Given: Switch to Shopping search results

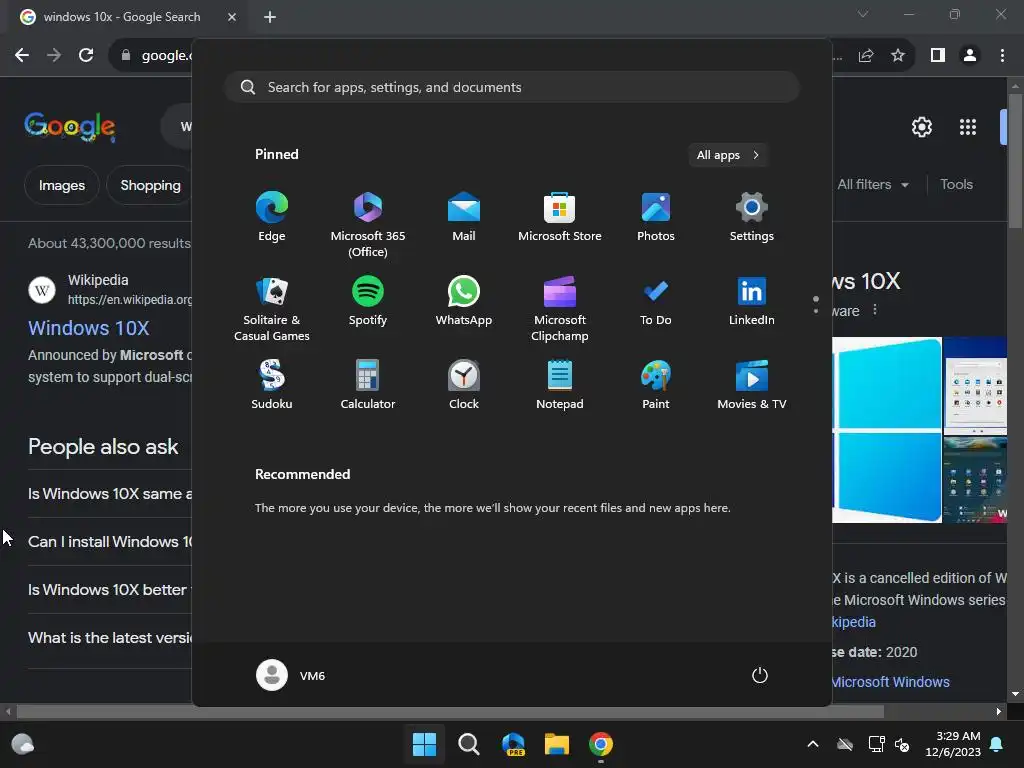Looking at the screenshot, I should [151, 185].
